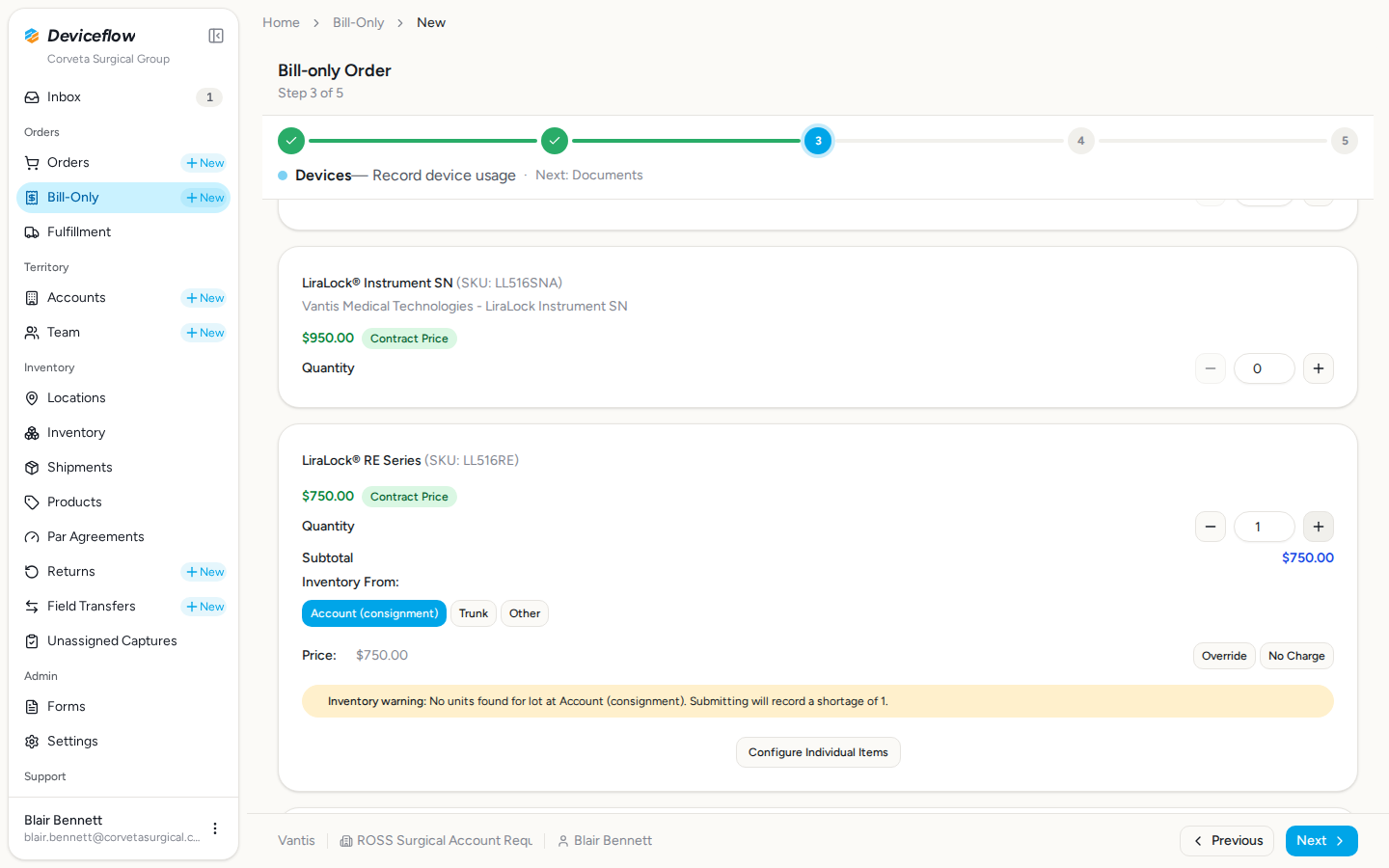Create new order via Orders New badge

(204, 163)
